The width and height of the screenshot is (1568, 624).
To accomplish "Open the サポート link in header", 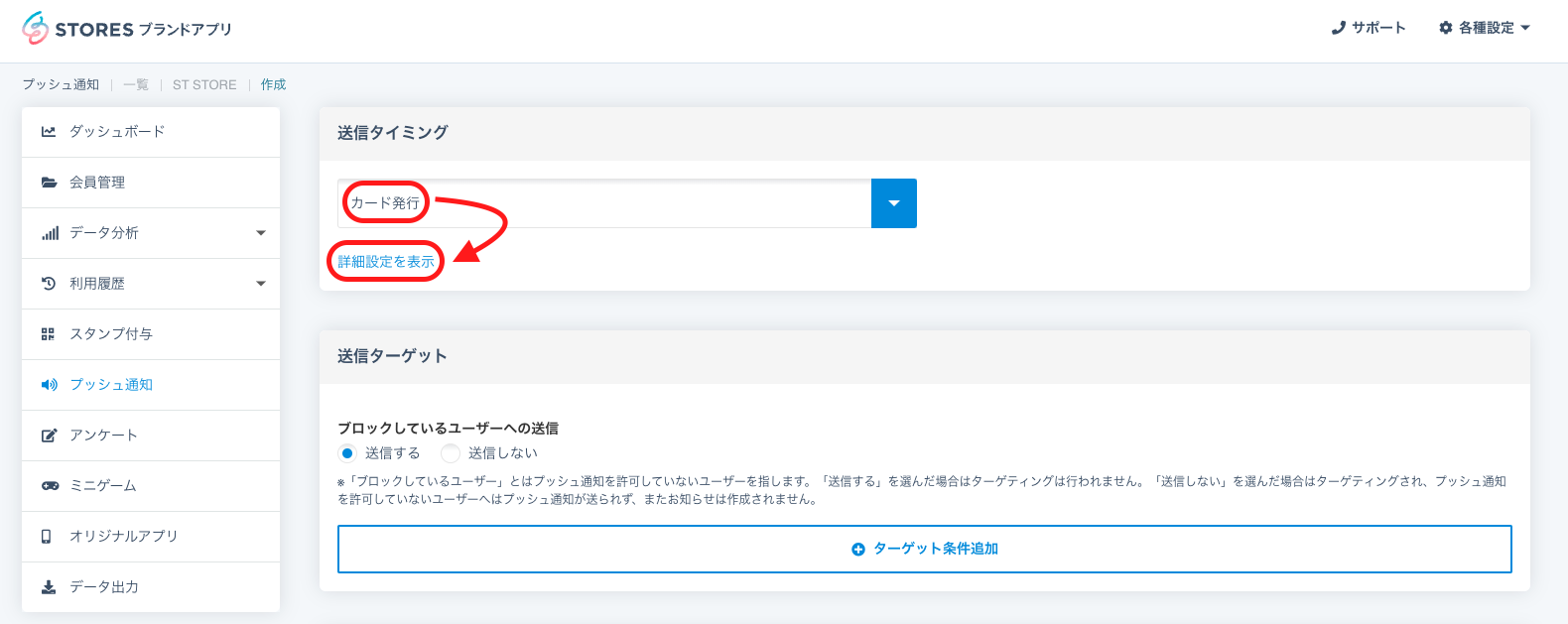I will pyautogui.click(x=1369, y=28).
